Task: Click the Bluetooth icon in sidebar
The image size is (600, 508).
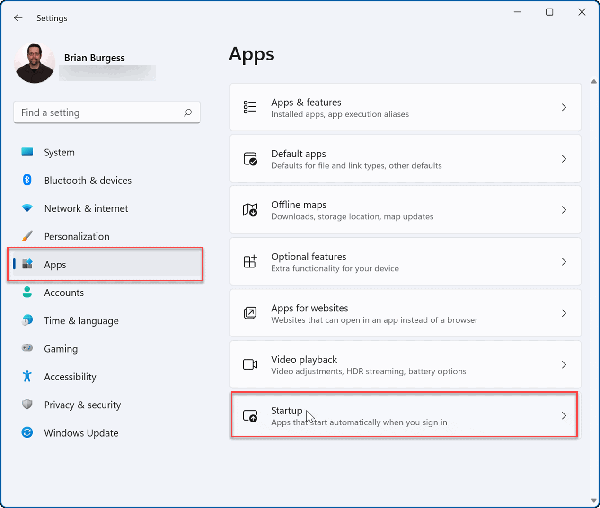Action: 27,180
